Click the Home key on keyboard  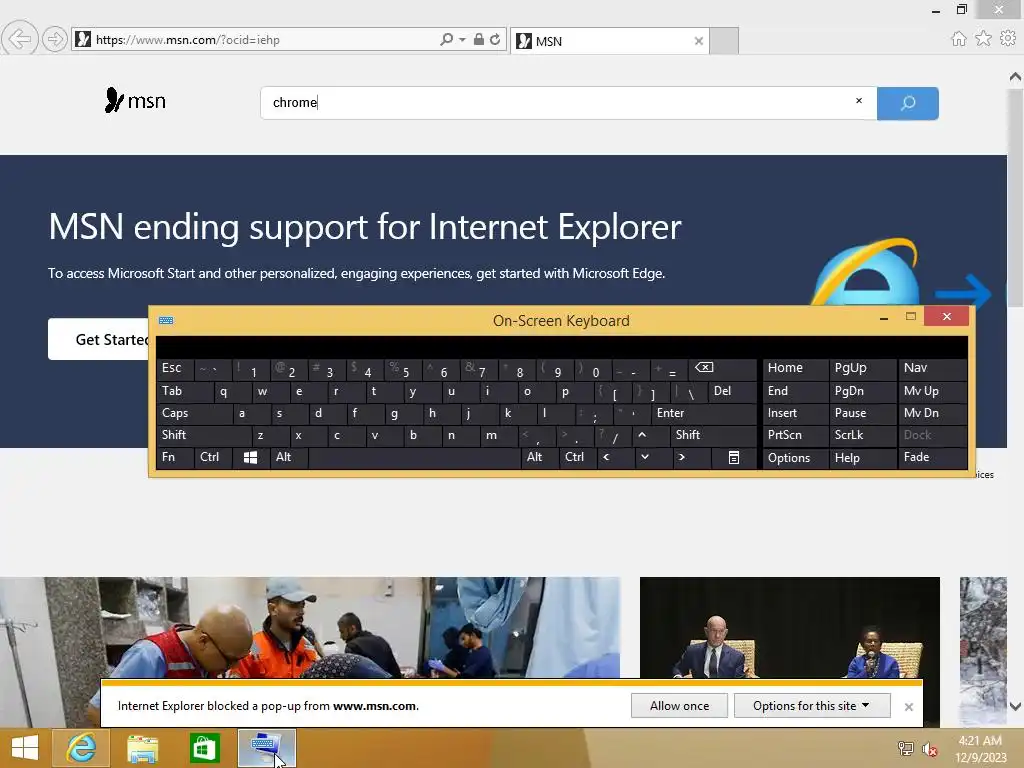tap(795, 368)
